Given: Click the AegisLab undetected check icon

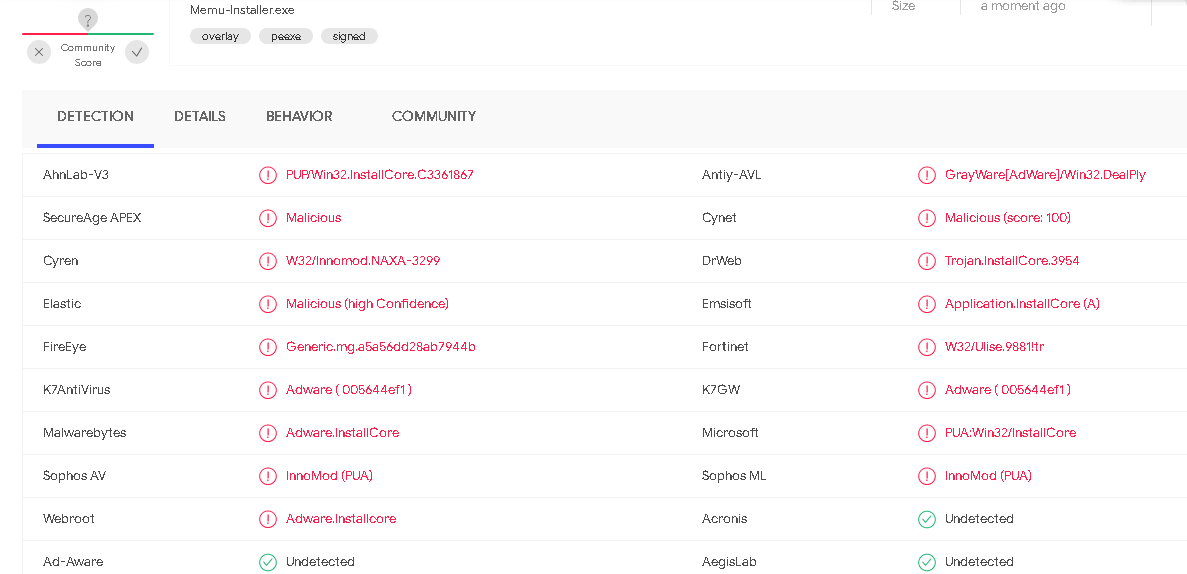Looking at the screenshot, I should pyautogui.click(x=927, y=562).
